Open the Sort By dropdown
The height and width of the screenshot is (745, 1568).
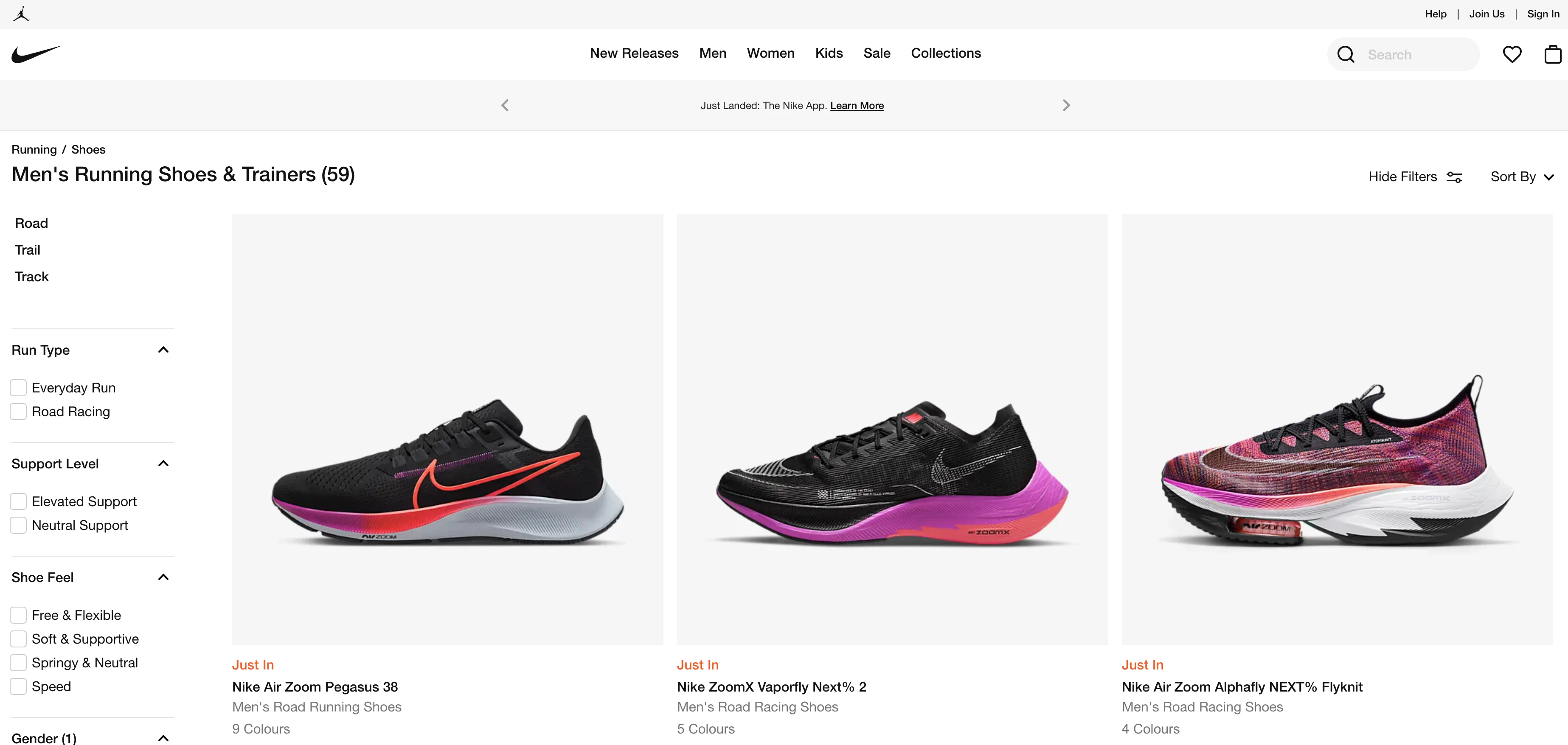[1522, 176]
